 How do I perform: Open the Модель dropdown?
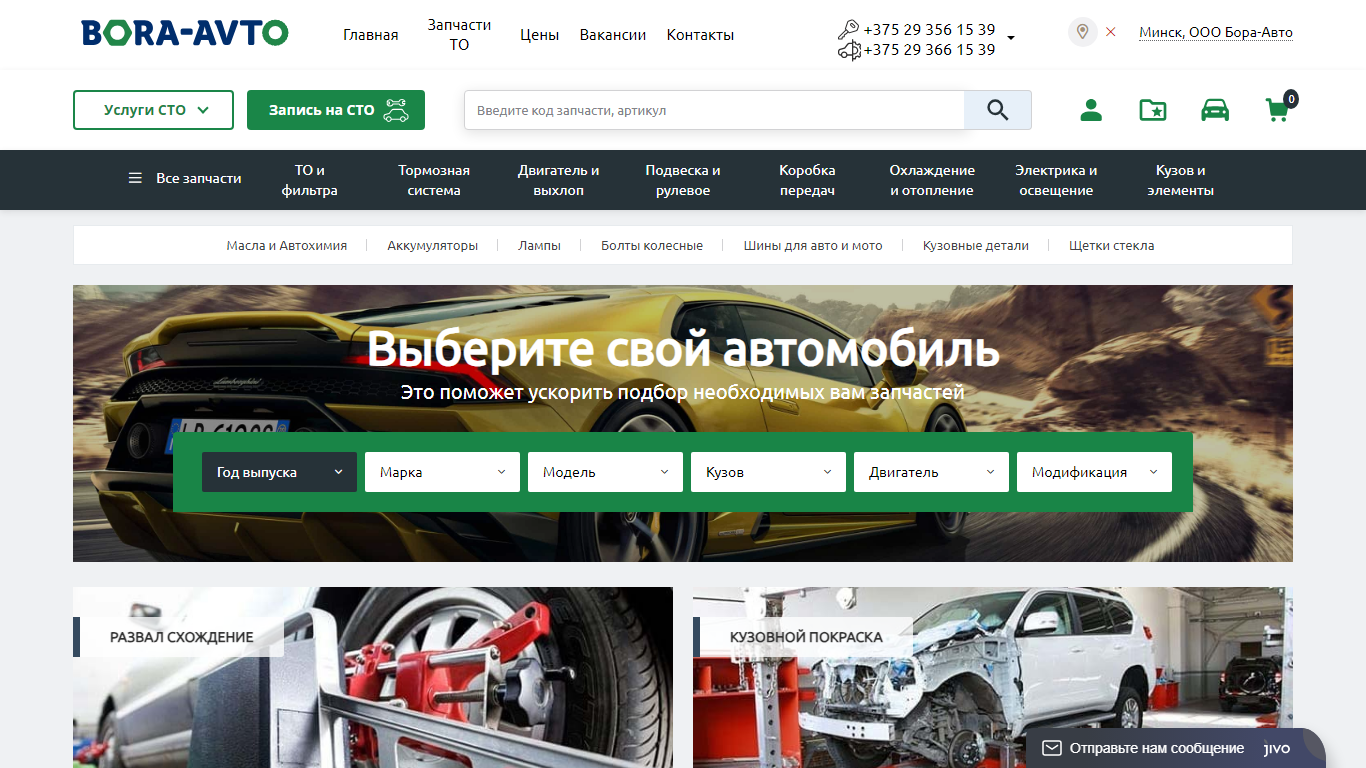coord(605,472)
